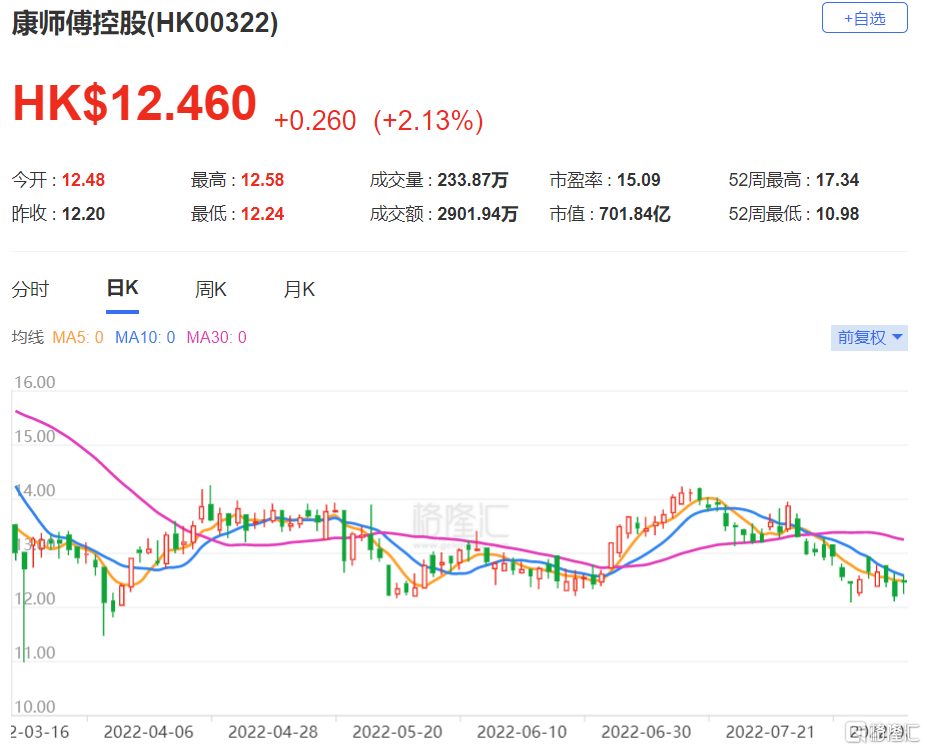Click the 2022-04-06 date axis label
This screenshot has width=927, height=750.
(148, 732)
